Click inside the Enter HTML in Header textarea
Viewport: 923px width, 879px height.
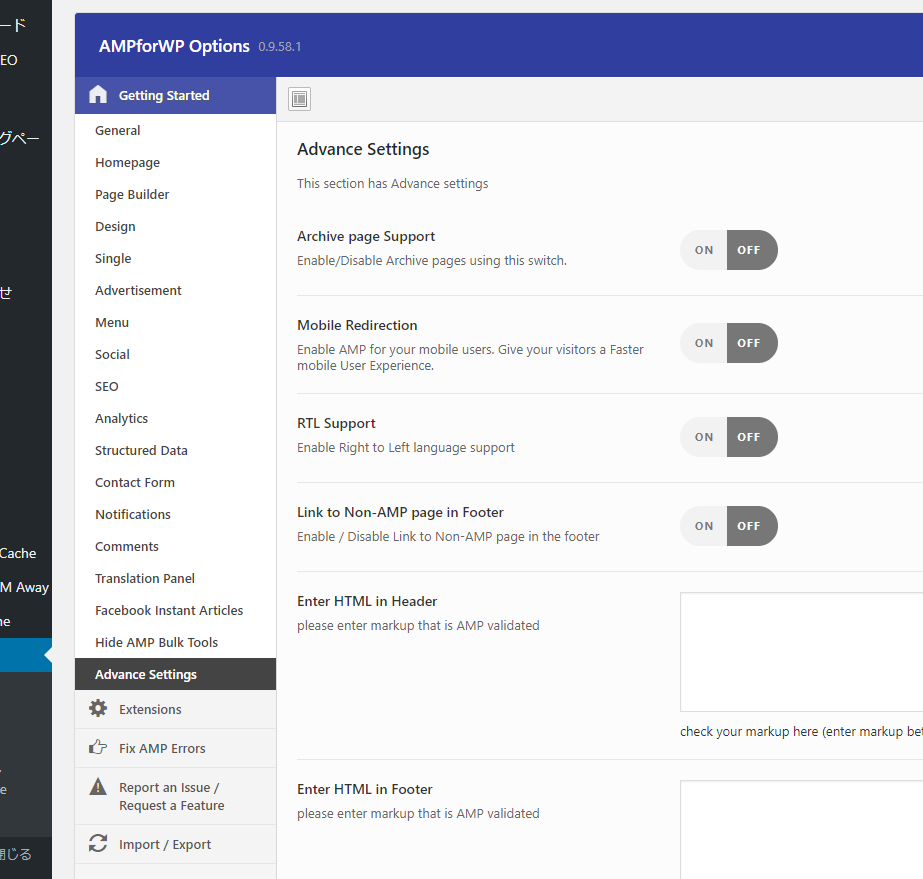tap(802, 652)
